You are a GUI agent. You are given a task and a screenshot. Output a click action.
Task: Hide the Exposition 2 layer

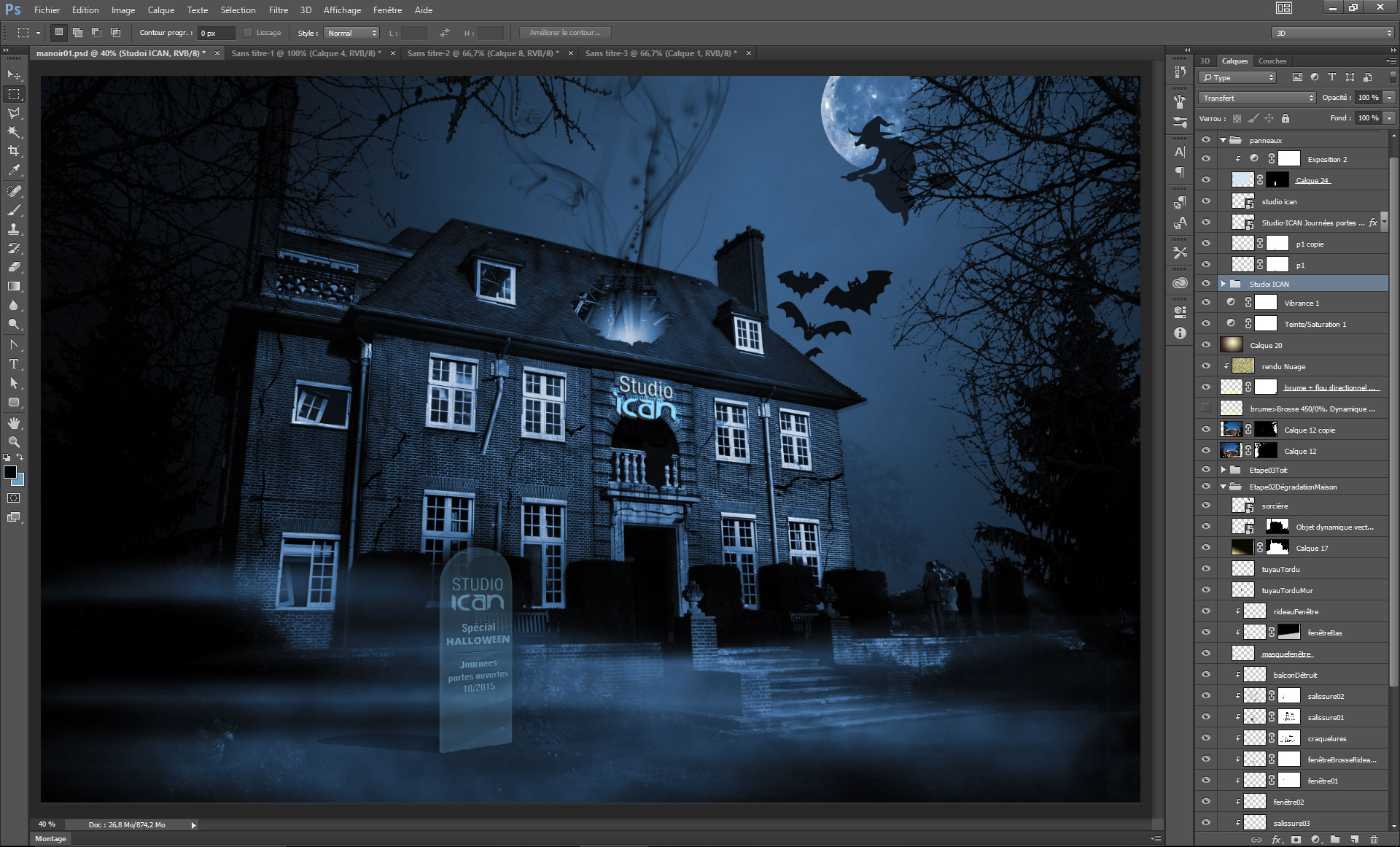coord(1205,159)
